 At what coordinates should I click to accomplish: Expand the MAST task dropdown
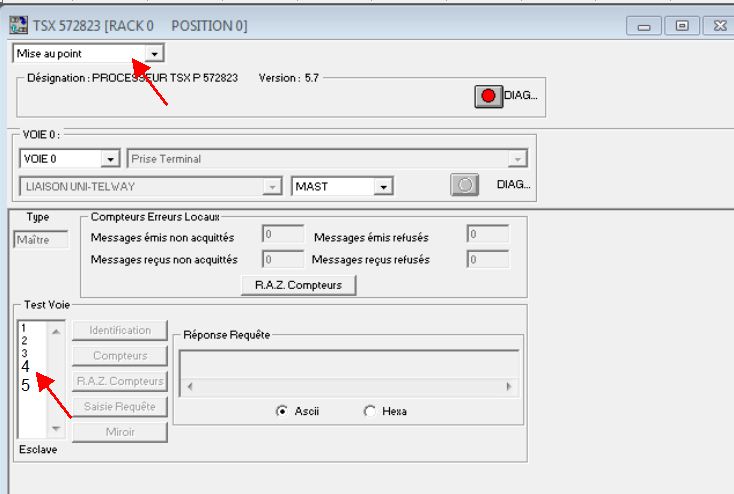[383, 187]
